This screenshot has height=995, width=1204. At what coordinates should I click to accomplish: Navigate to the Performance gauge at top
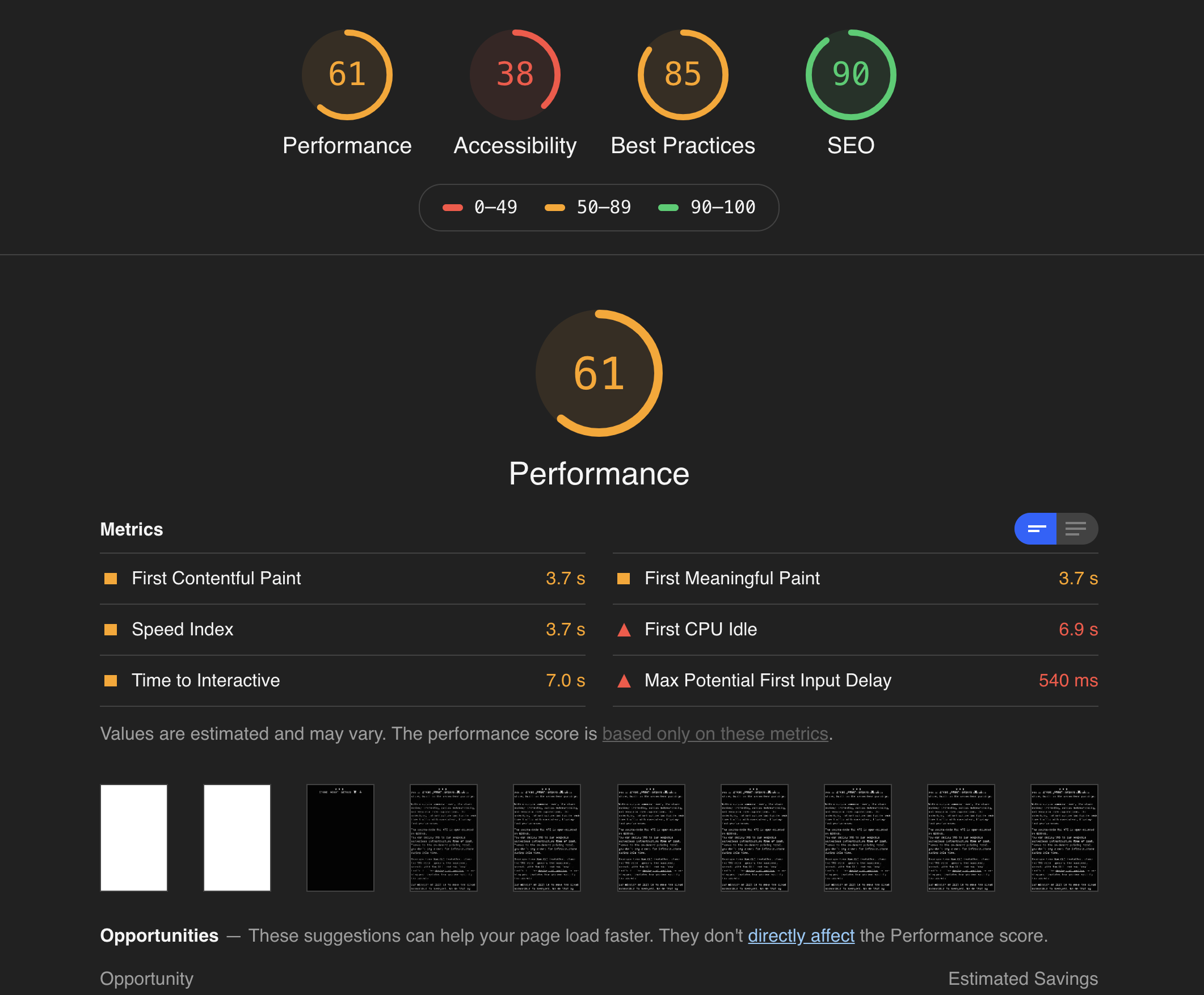pos(347,74)
